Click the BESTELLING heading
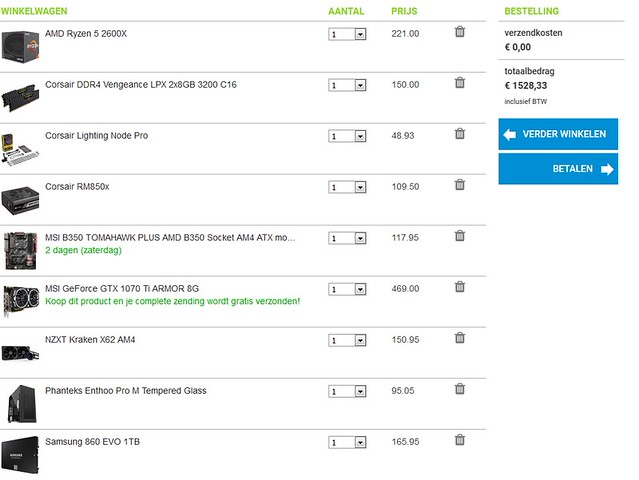The height and width of the screenshot is (480, 639). tap(531, 11)
